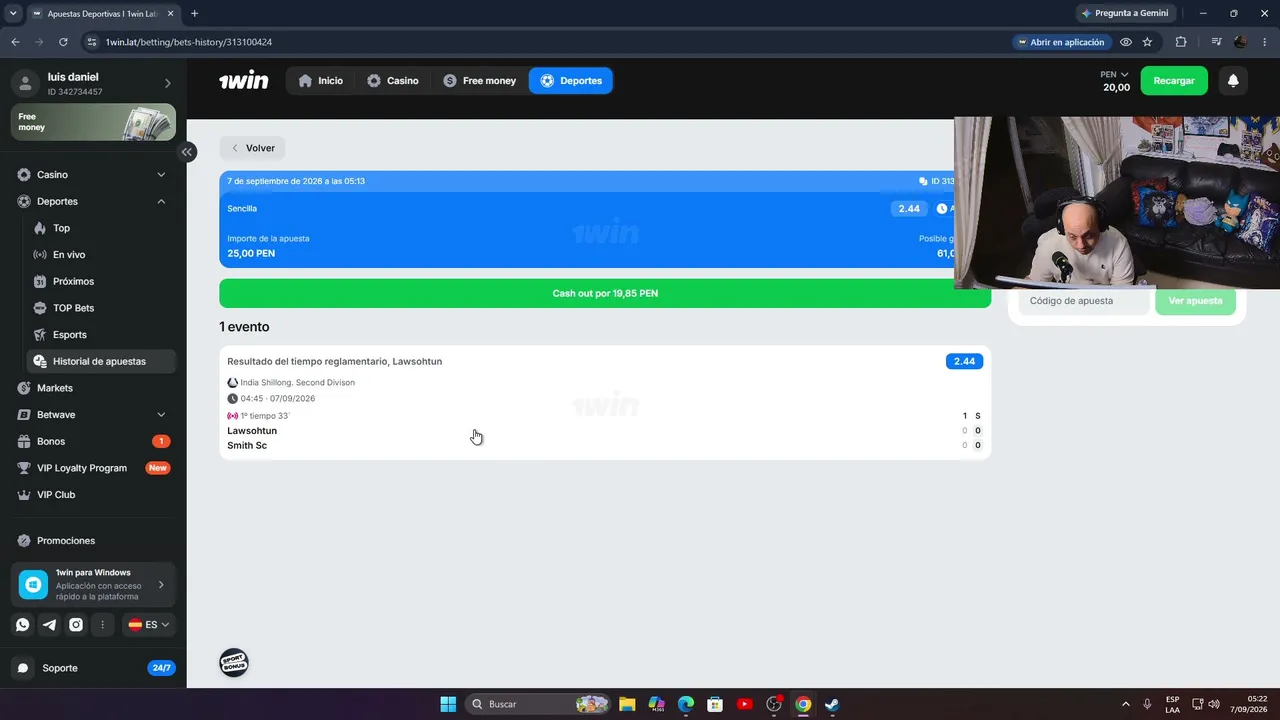Click the browser address bar URL

pyautogui.click(x=189, y=42)
